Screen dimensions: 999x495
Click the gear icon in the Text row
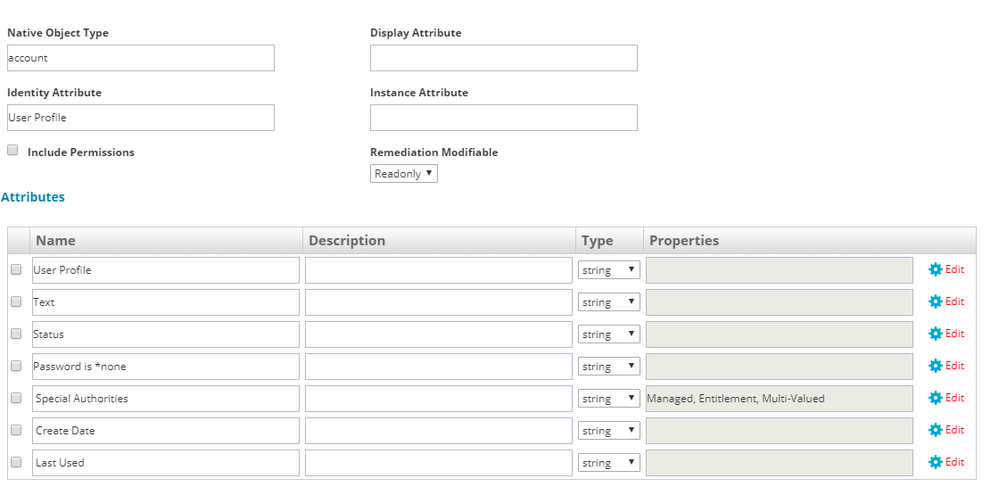click(935, 302)
